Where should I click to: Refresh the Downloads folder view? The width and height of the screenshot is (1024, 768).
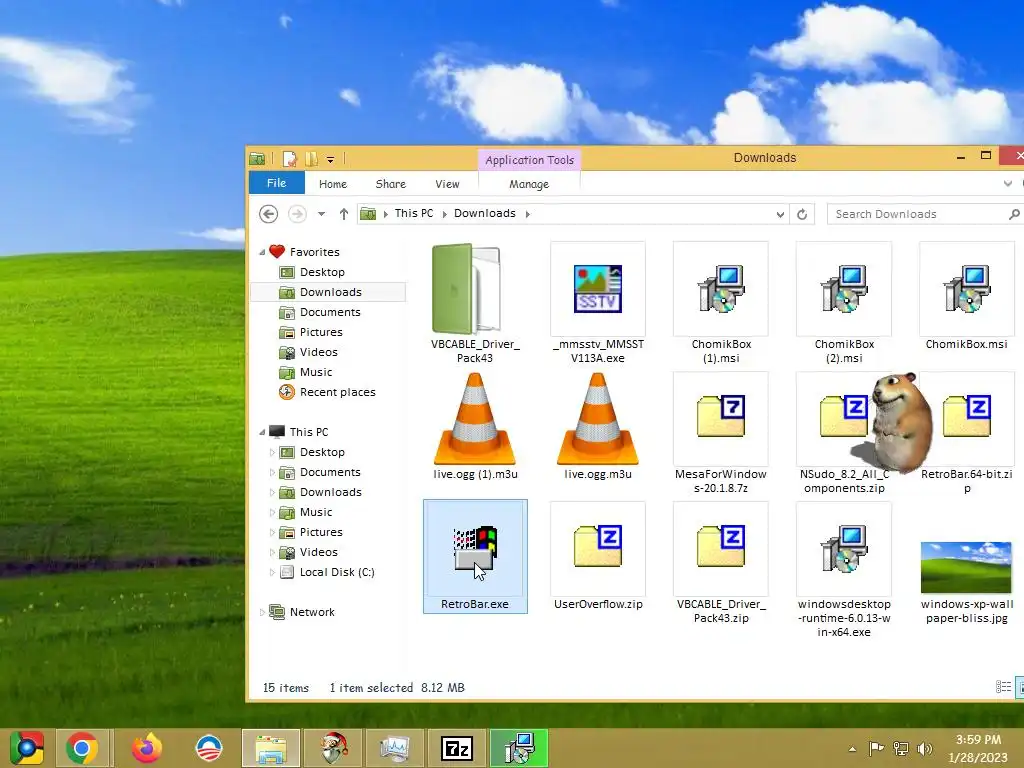coord(802,214)
